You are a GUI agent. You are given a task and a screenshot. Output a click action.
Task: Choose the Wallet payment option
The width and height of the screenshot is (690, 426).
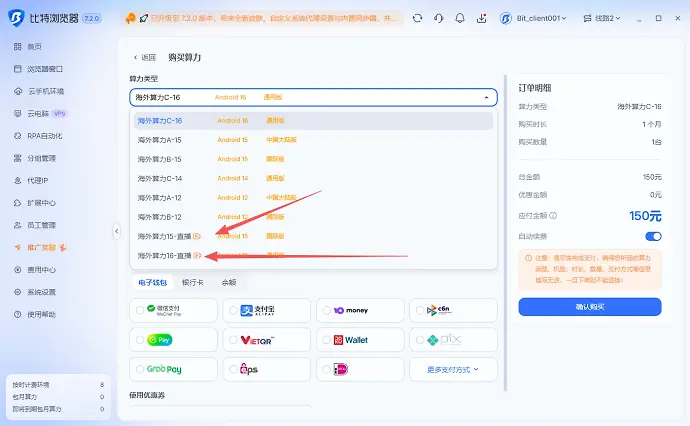coord(360,340)
